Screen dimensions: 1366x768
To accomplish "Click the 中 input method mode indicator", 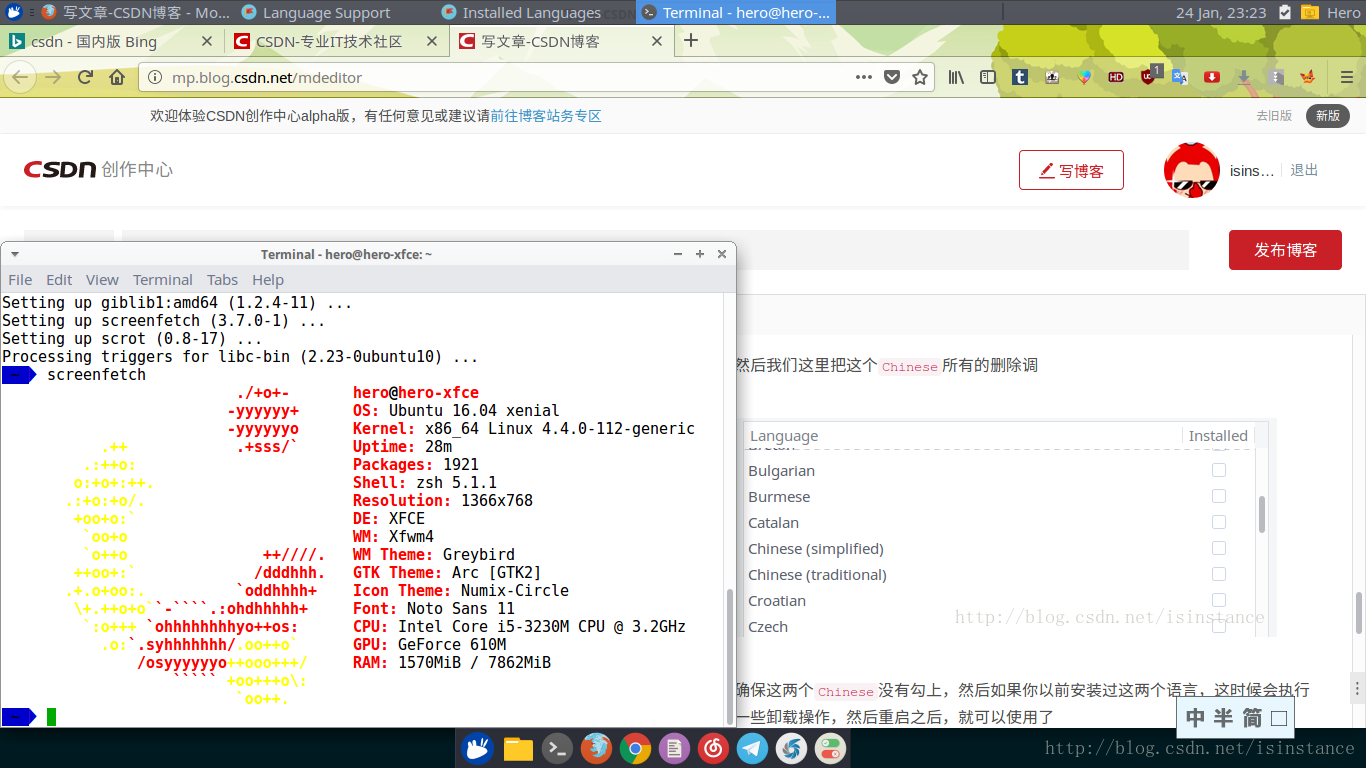I will point(1196,717).
